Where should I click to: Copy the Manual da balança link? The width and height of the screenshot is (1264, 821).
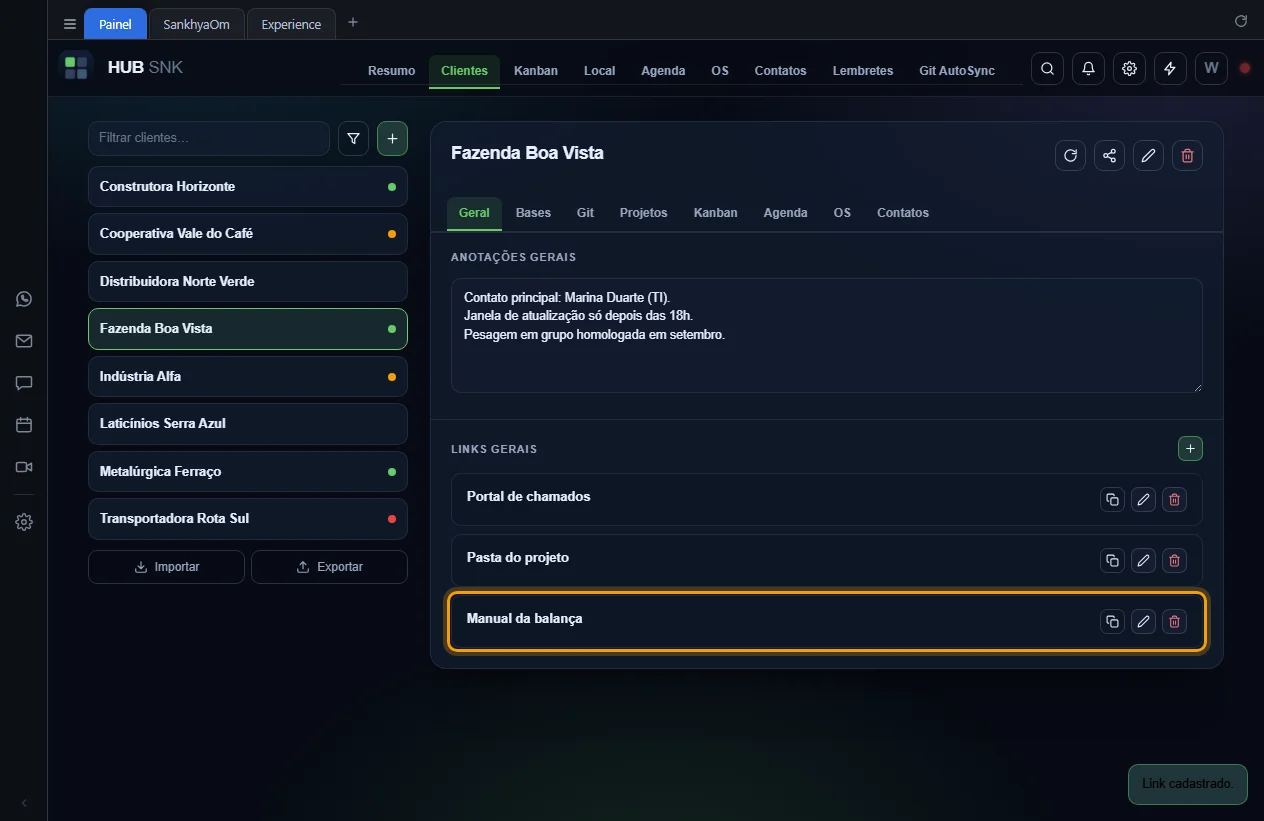point(1112,621)
